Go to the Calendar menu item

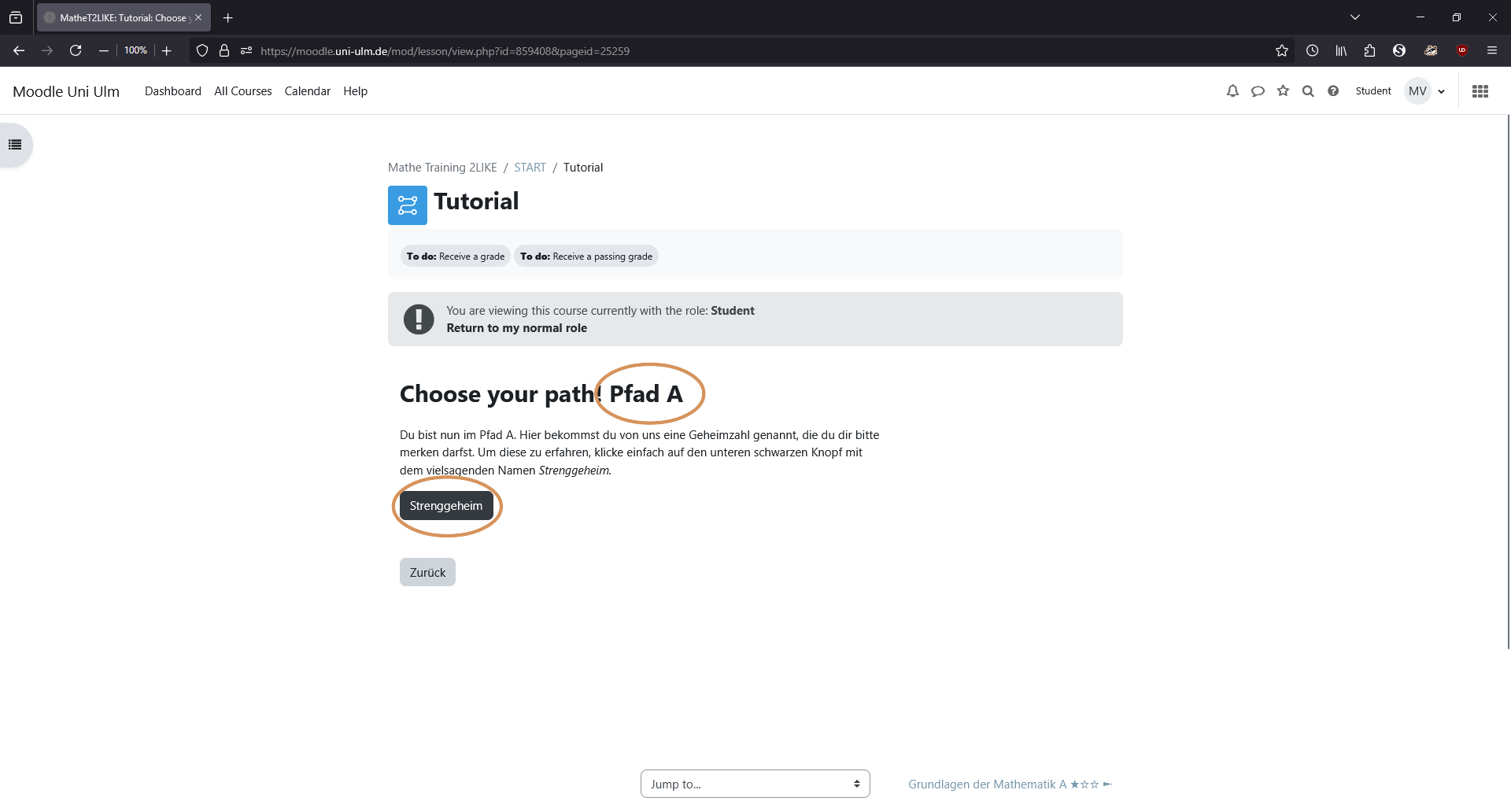[x=308, y=91]
